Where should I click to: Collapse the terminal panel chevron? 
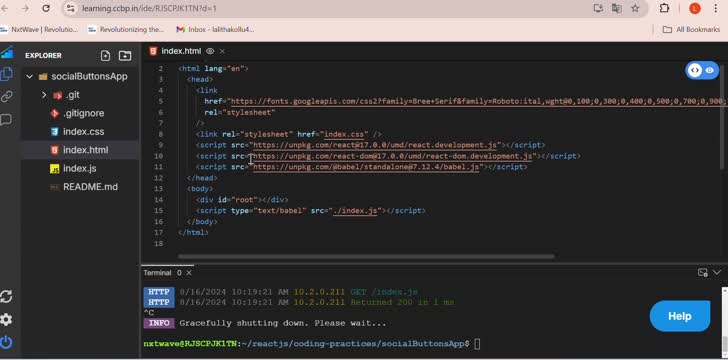[x=717, y=272]
